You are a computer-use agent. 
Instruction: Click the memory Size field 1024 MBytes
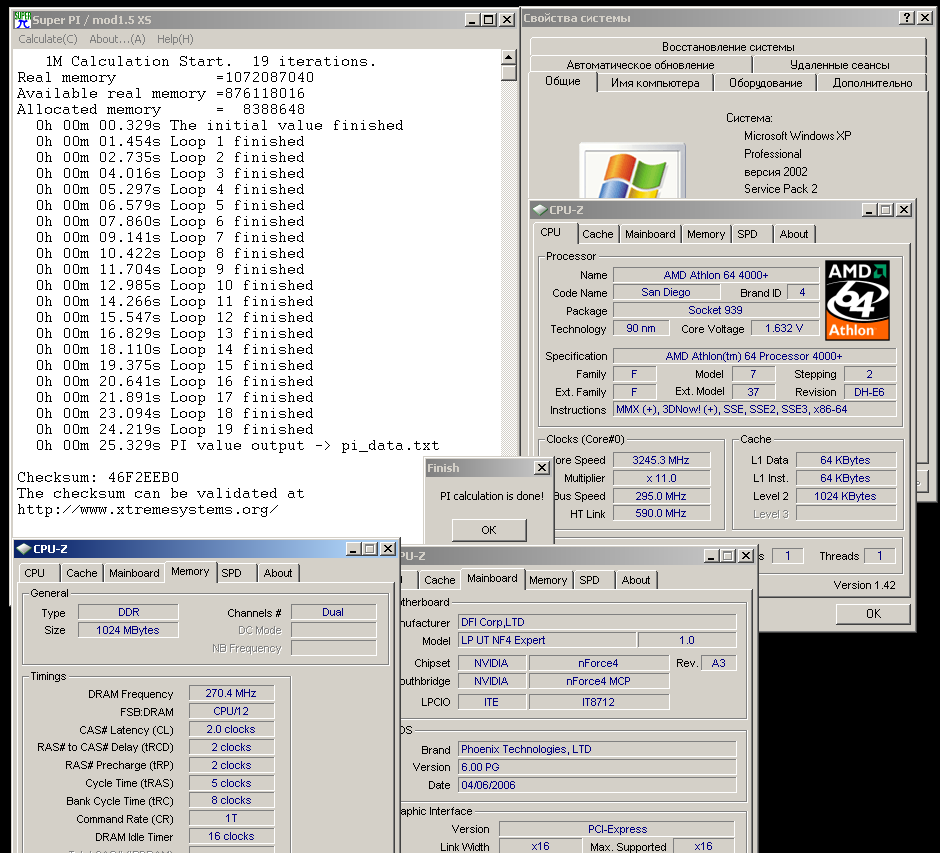[128, 630]
